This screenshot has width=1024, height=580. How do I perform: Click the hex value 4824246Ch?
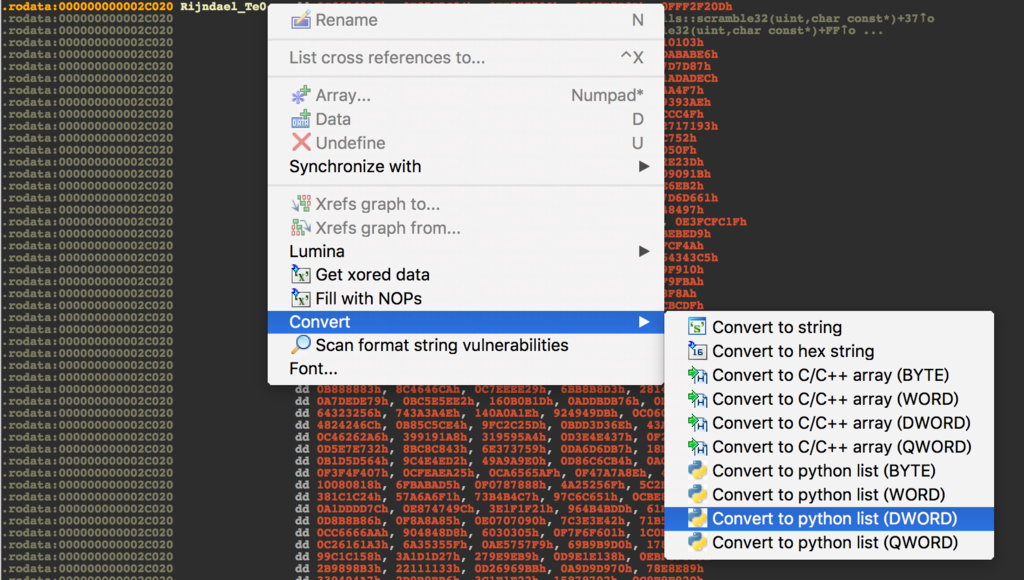click(x=348, y=425)
